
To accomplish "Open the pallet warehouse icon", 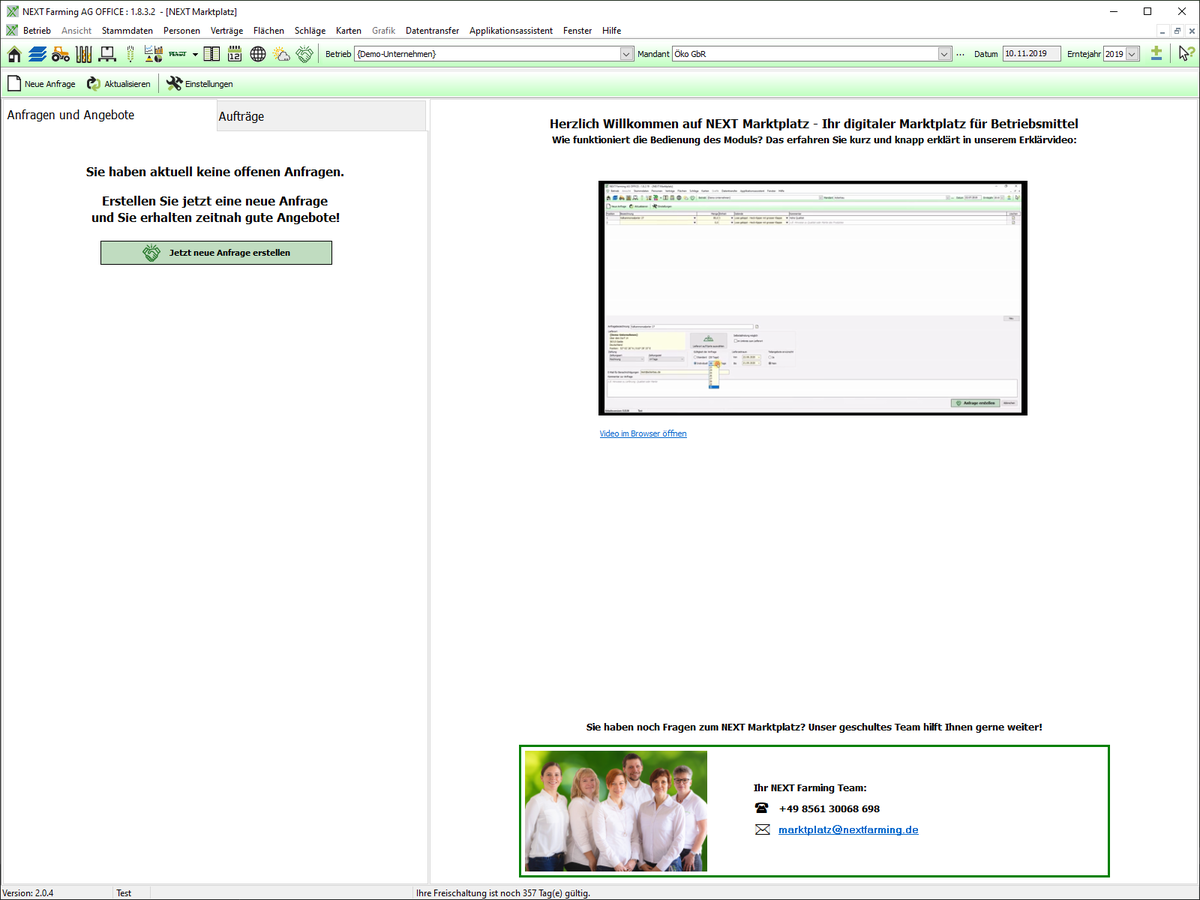I will [107, 54].
